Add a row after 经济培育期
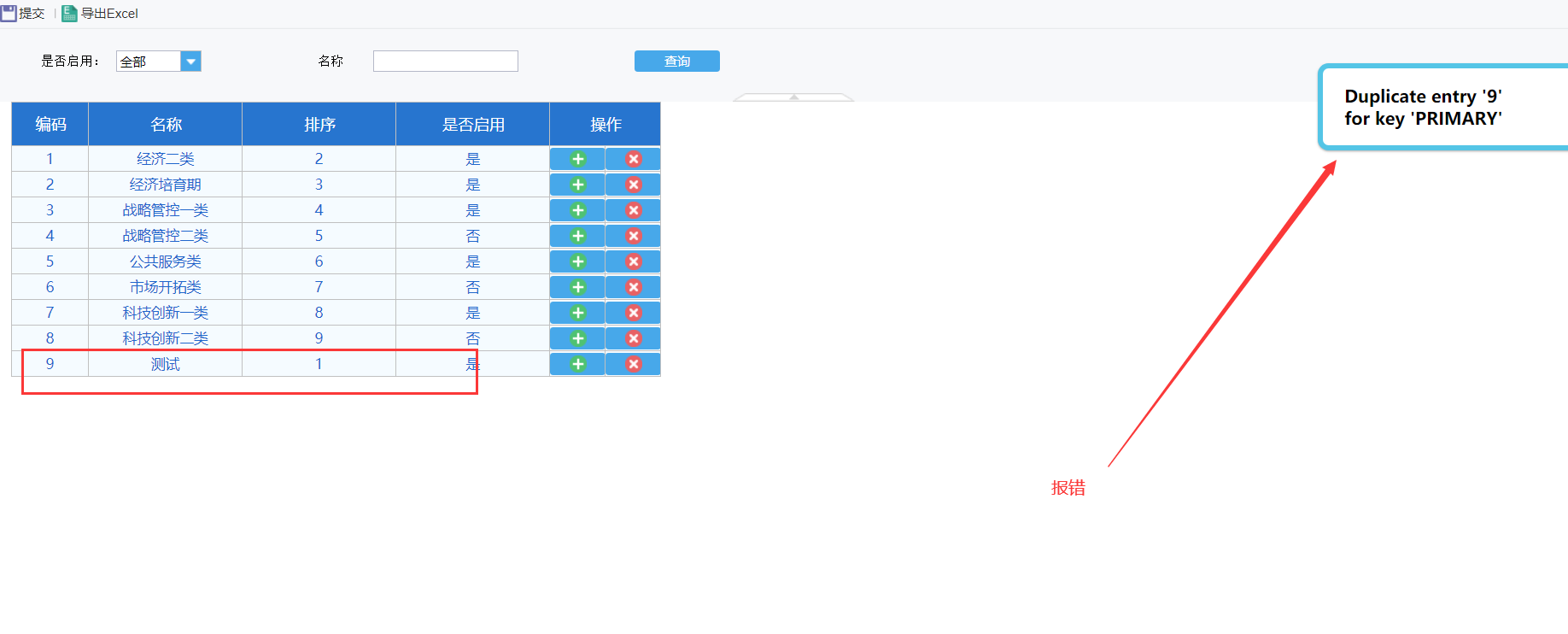Image resolution: width=1568 pixels, height=634 pixels. (577, 185)
